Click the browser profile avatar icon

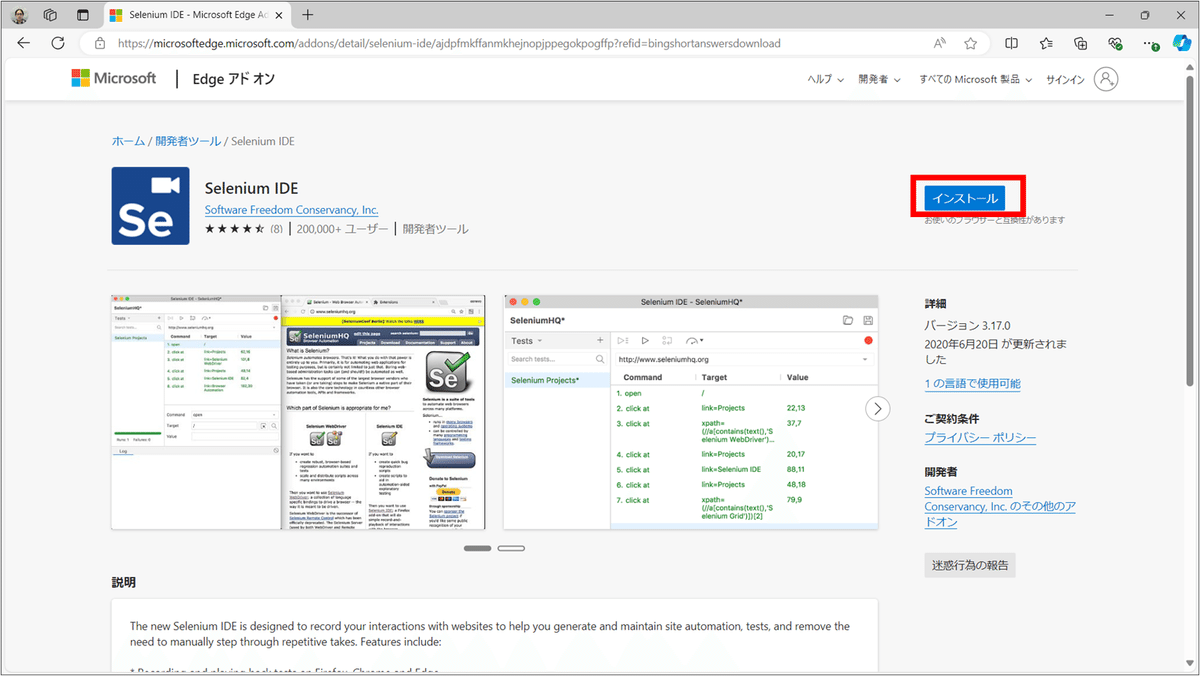click(19, 15)
